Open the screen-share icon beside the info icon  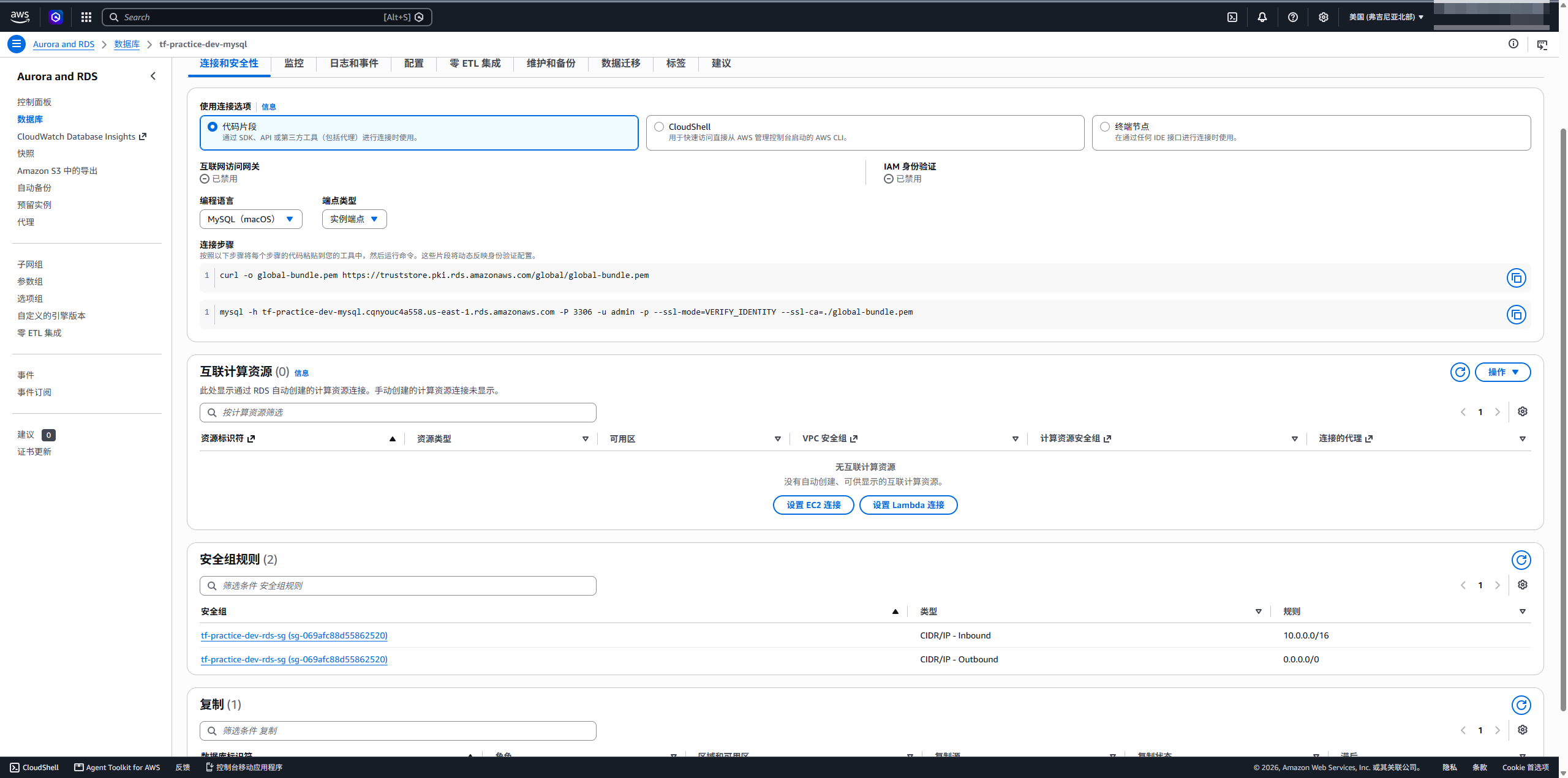click(x=1542, y=45)
